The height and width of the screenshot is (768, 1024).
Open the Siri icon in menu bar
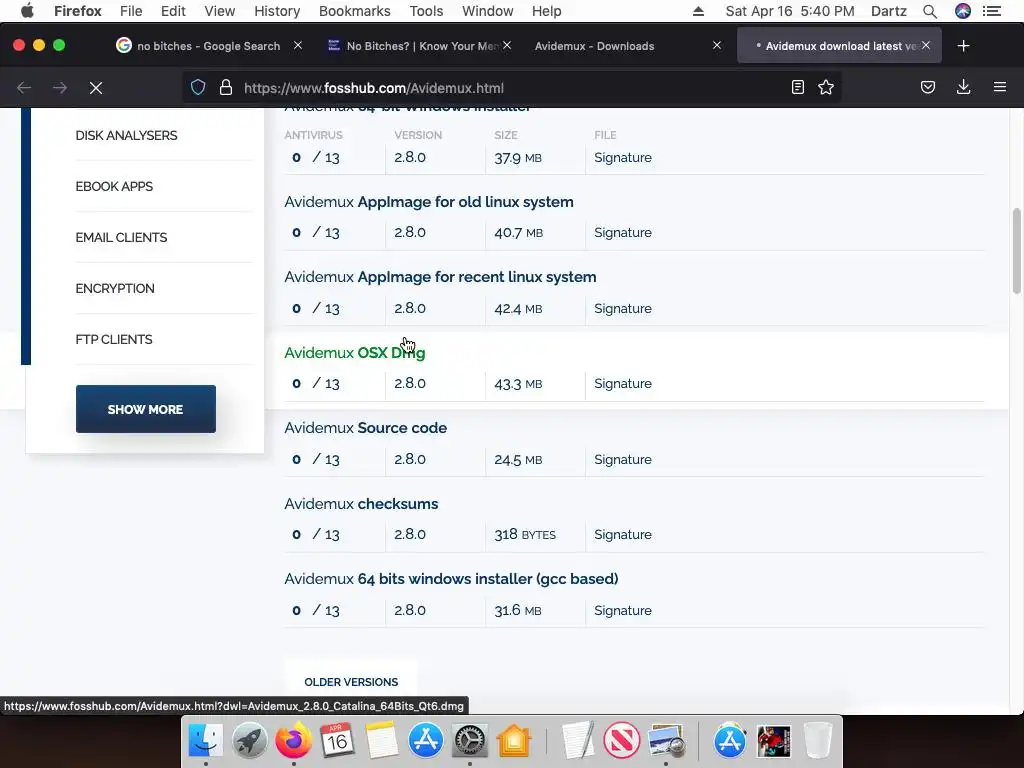963,11
